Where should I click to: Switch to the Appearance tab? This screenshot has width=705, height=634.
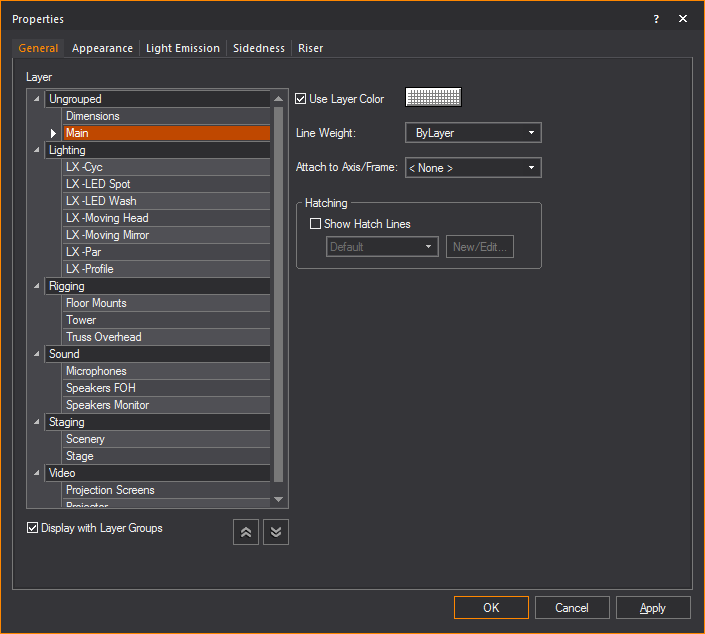tap(102, 48)
